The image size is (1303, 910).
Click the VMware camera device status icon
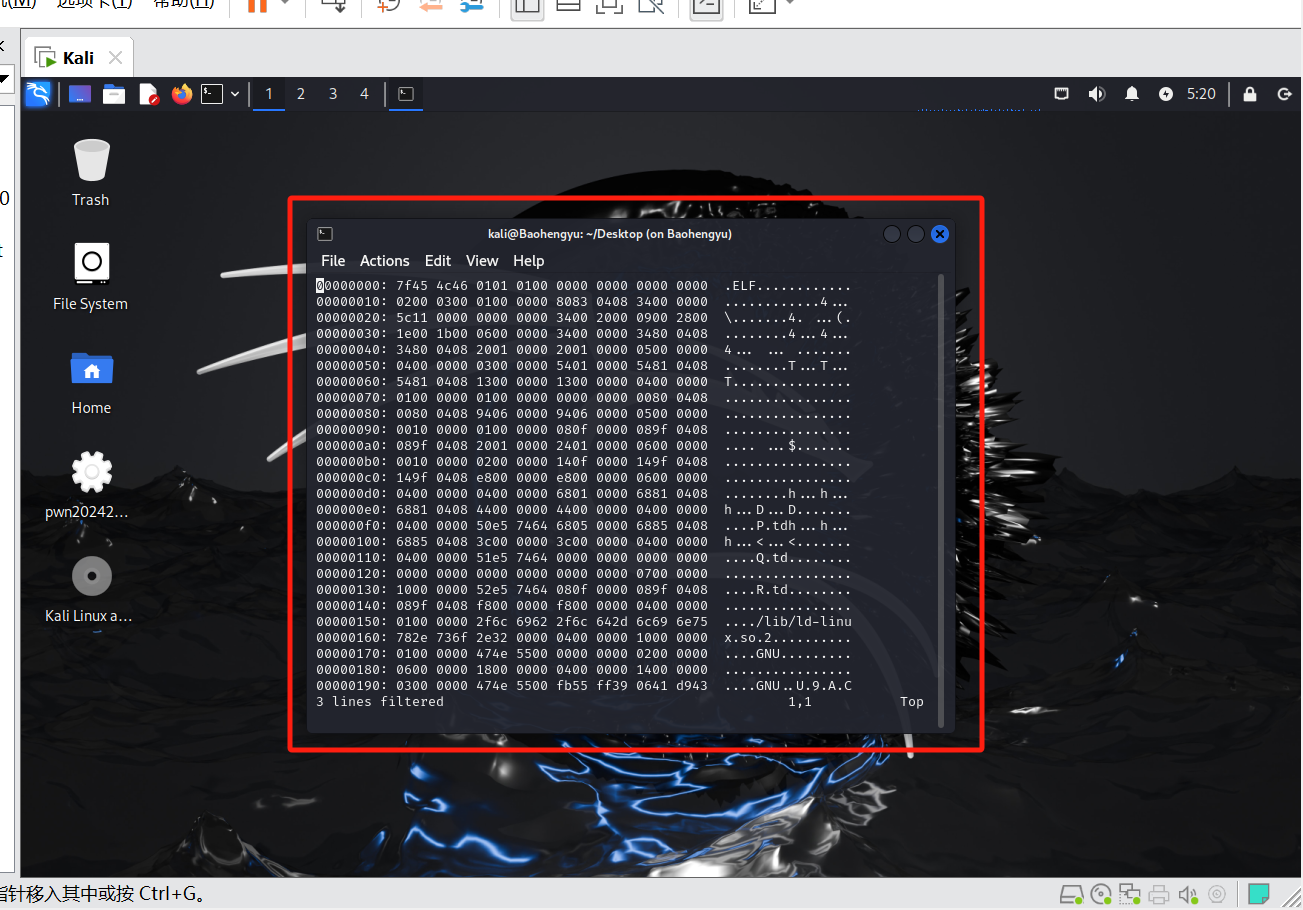[x=1217, y=894]
